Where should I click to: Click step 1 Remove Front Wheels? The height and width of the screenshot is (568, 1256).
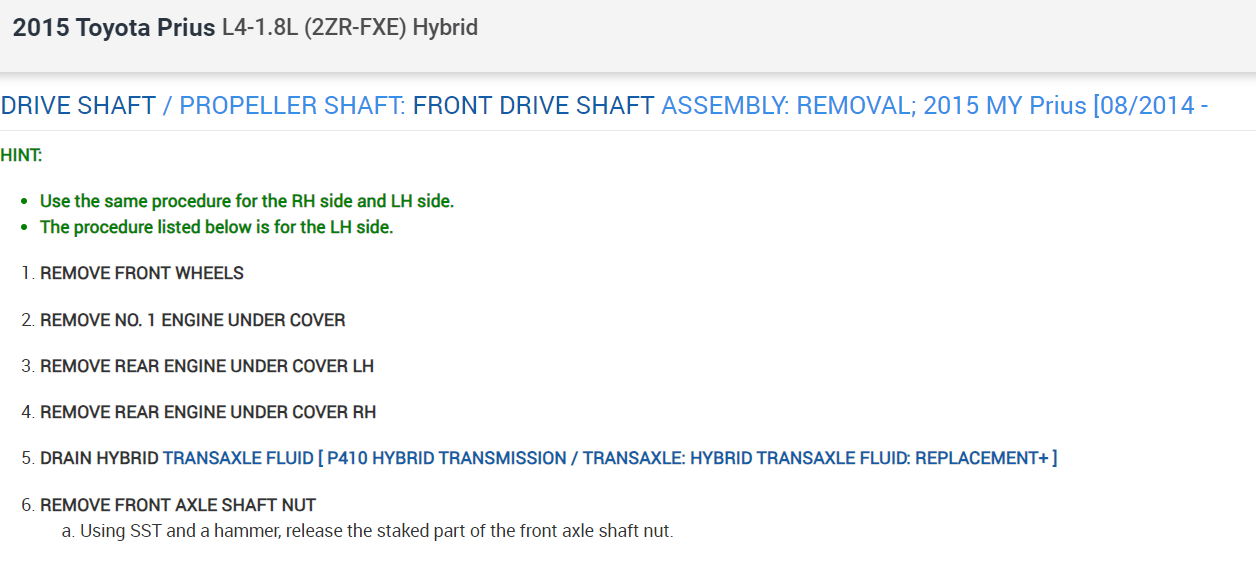141,273
